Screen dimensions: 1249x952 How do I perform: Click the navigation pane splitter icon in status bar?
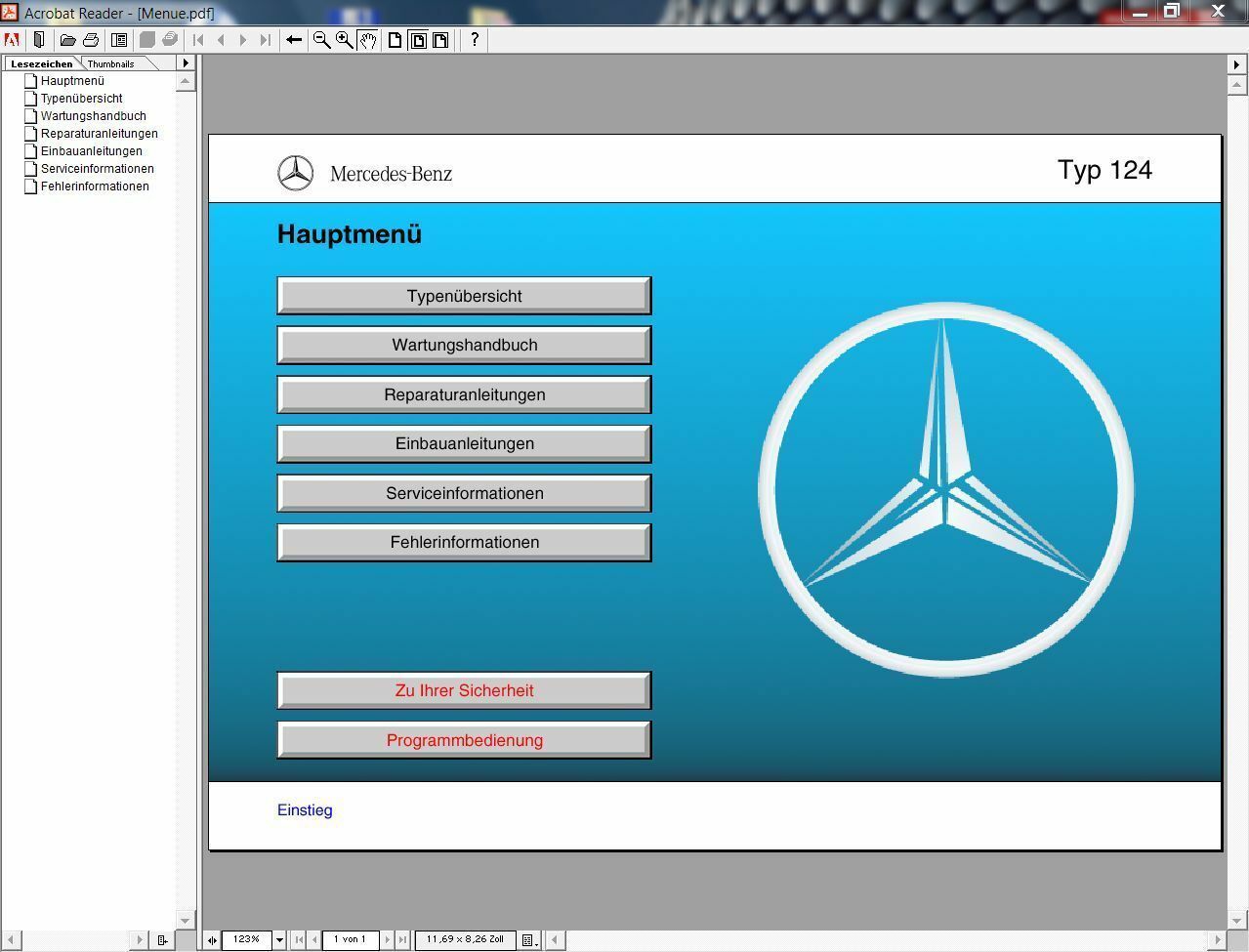212,940
